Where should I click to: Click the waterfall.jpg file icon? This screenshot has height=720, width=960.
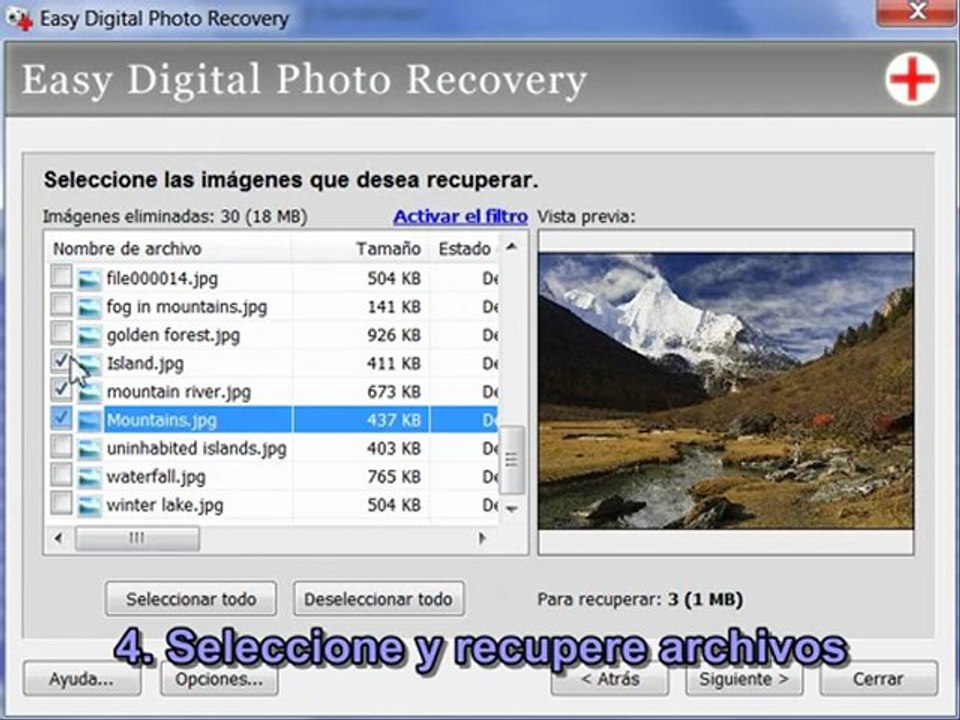click(89, 476)
